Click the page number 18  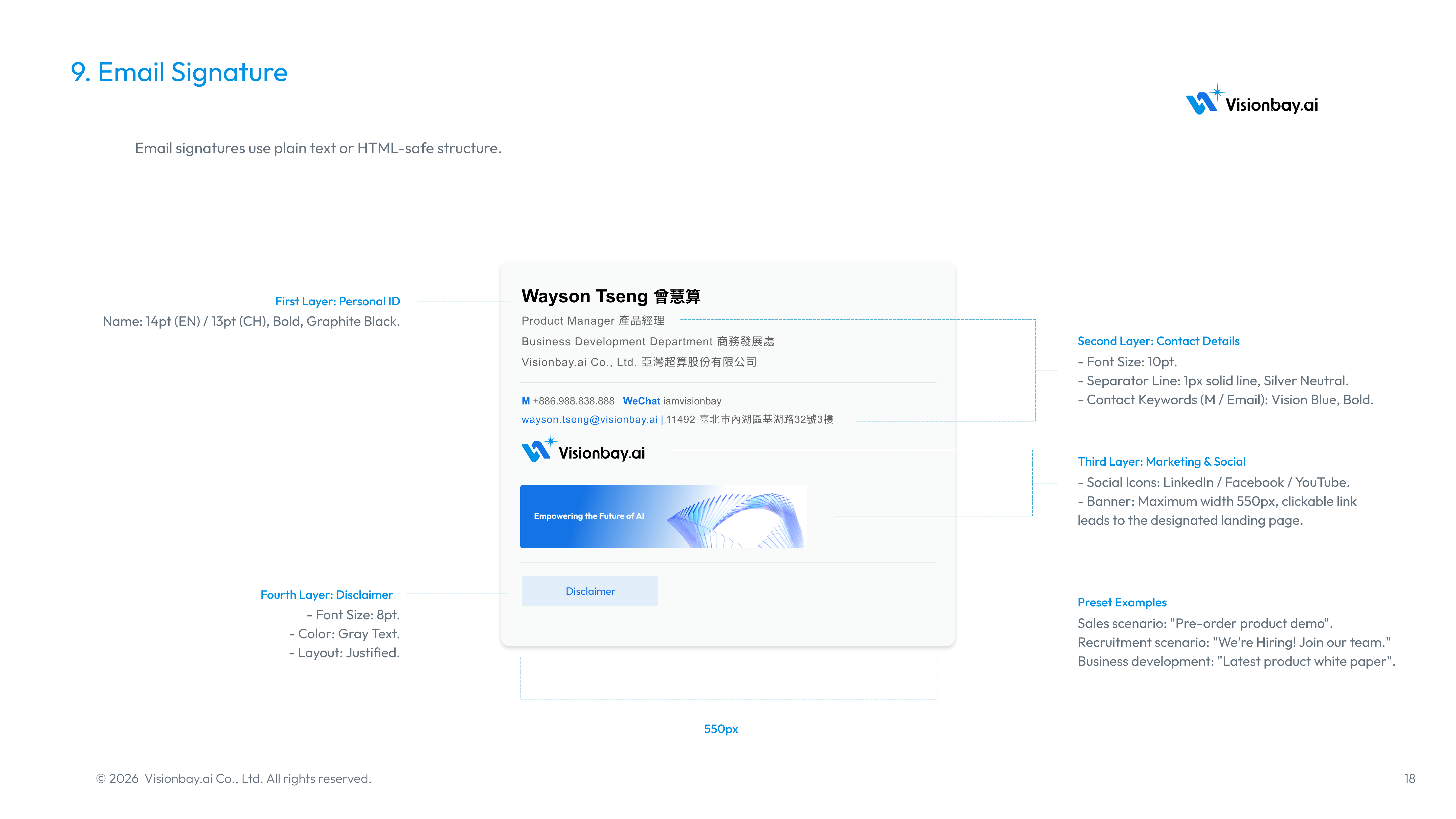[1410, 778]
